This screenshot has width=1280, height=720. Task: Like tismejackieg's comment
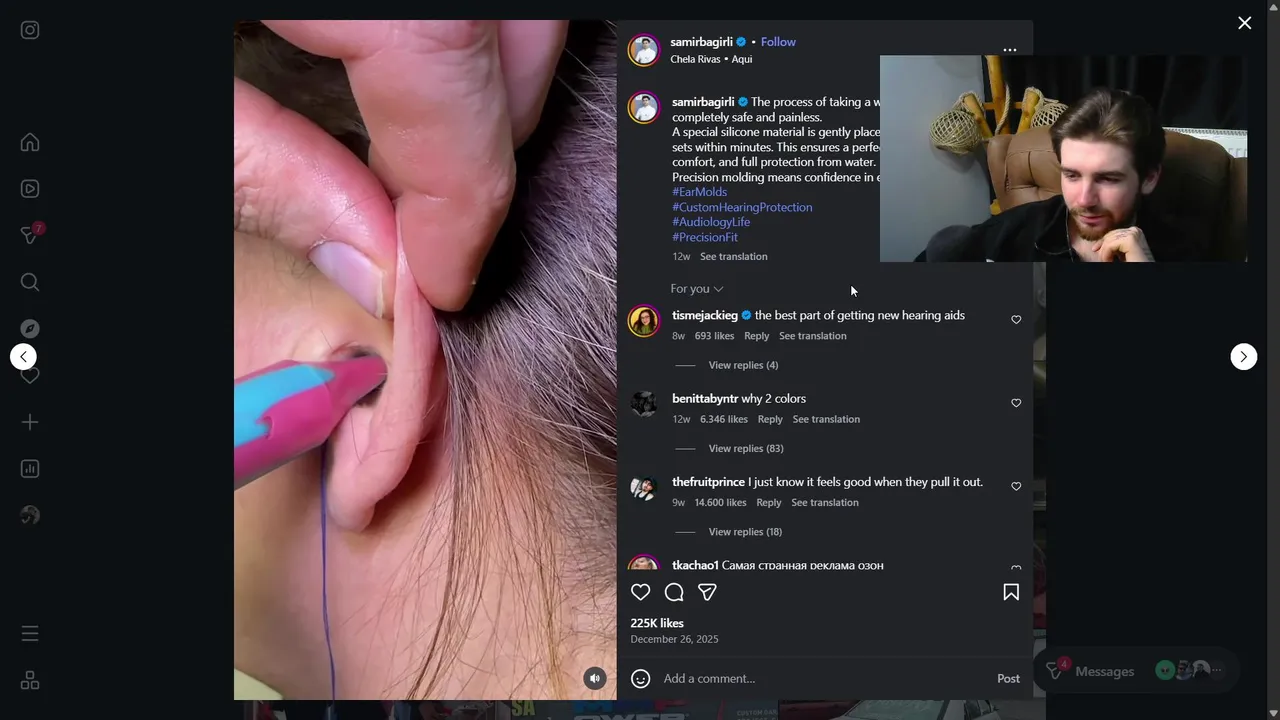(x=1016, y=320)
